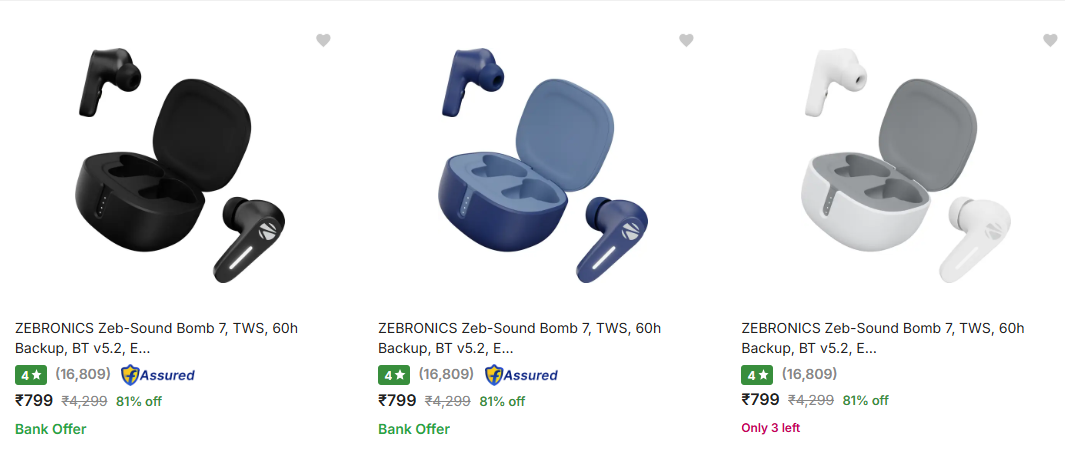Click 'Only 3 left' on white earbuds
The height and width of the screenshot is (458, 1065).
(x=770, y=428)
